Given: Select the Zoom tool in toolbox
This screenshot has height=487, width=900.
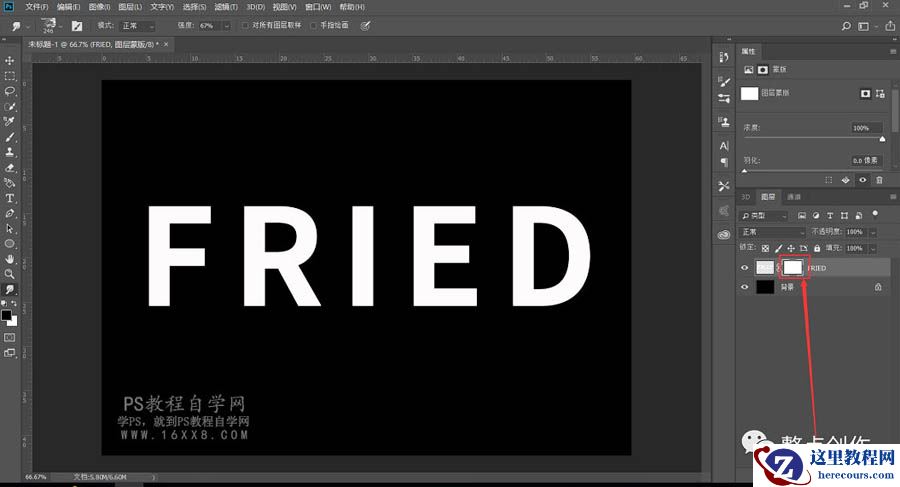Looking at the screenshot, I should pyautogui.click(x=10, y=274).
